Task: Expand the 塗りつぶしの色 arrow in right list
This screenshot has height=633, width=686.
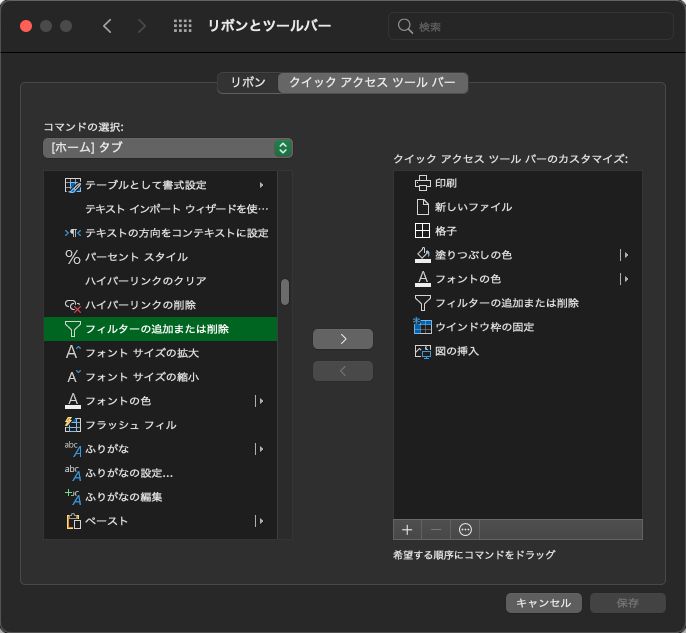Action: click(x=625, y=255)
